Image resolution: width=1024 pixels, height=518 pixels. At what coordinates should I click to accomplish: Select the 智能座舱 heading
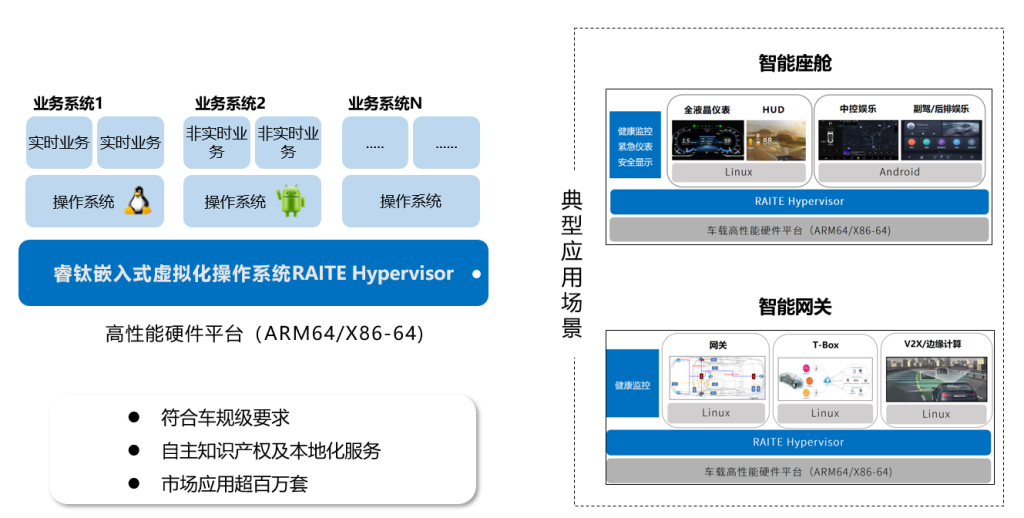[795, 63]
